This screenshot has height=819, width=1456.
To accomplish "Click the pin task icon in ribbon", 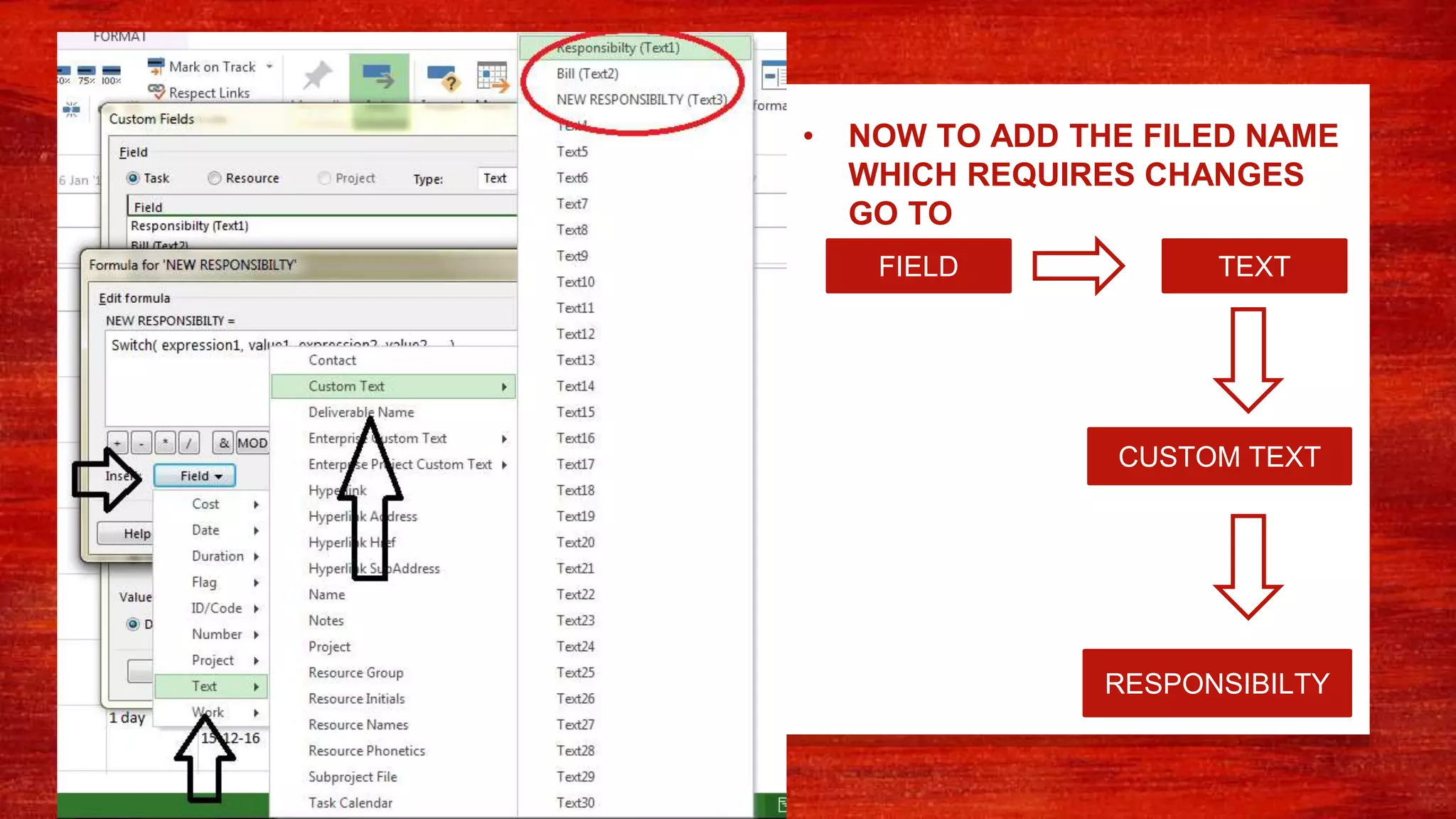I will click(317, 75).
